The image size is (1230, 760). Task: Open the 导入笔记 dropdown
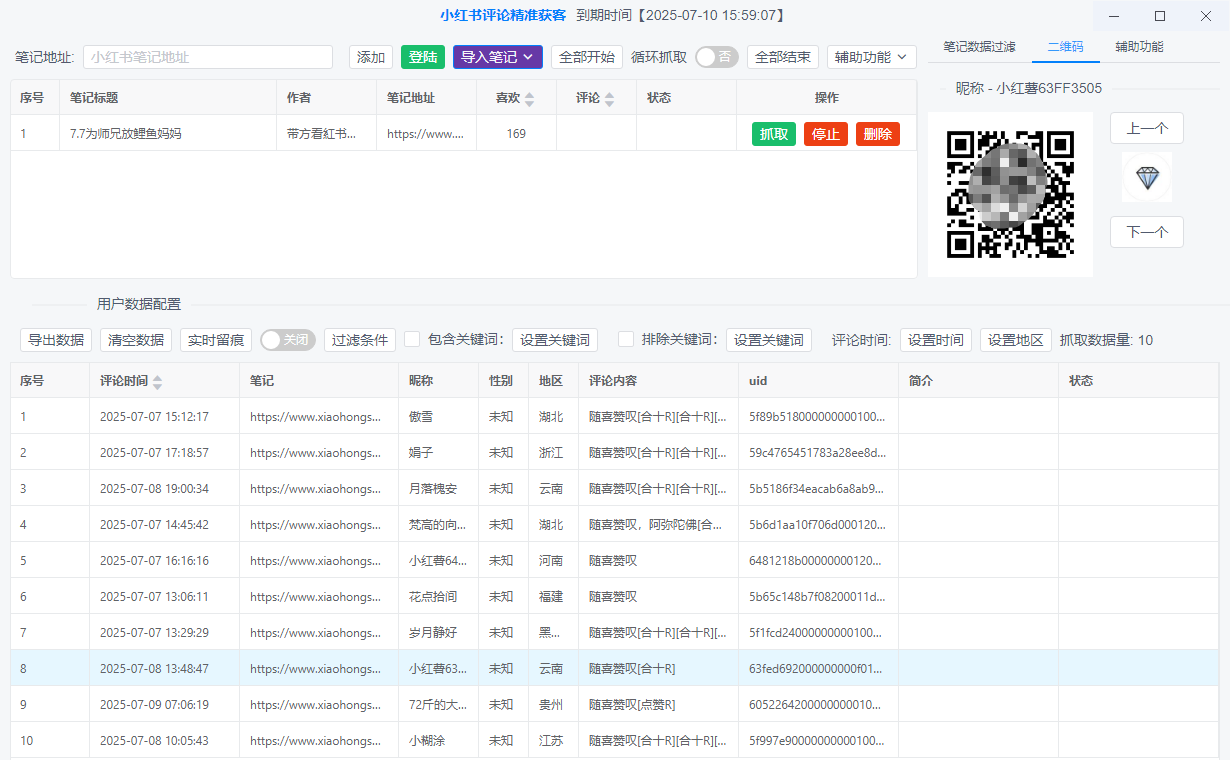pyautogui.click(x=498, y=57)
